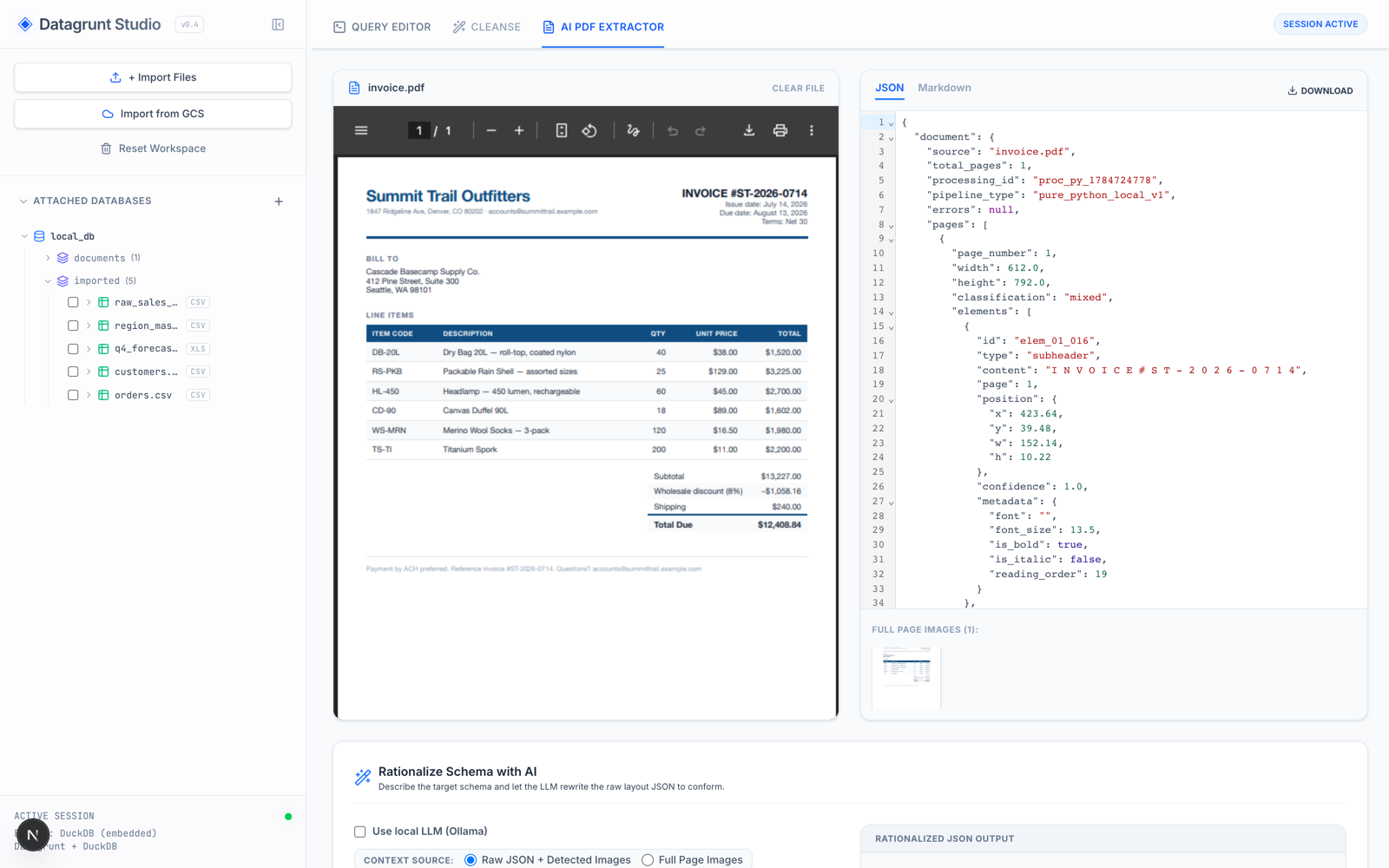Click the round N avatar badge
The image size is (1389, 868).
[33, 835]
